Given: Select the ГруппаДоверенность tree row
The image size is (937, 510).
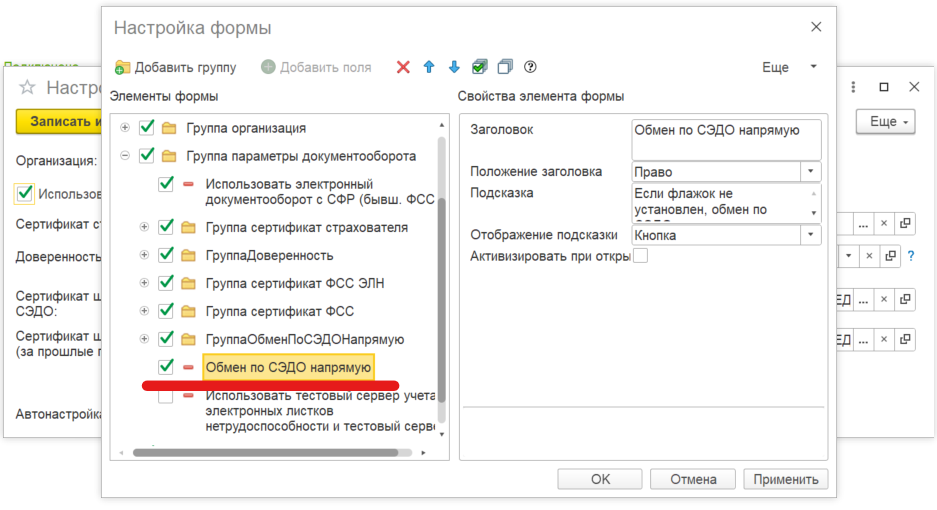Looking at the screenshot, I should (x=269, y=255).
